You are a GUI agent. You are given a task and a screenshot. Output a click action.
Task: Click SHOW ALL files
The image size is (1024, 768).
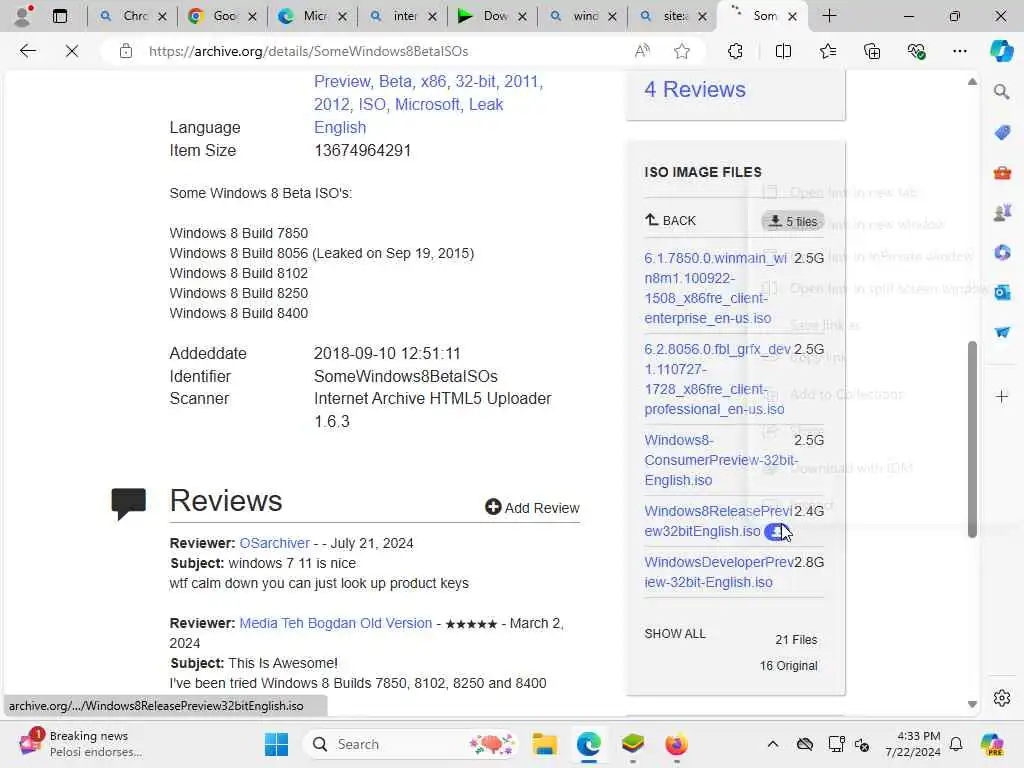(675, 633)
